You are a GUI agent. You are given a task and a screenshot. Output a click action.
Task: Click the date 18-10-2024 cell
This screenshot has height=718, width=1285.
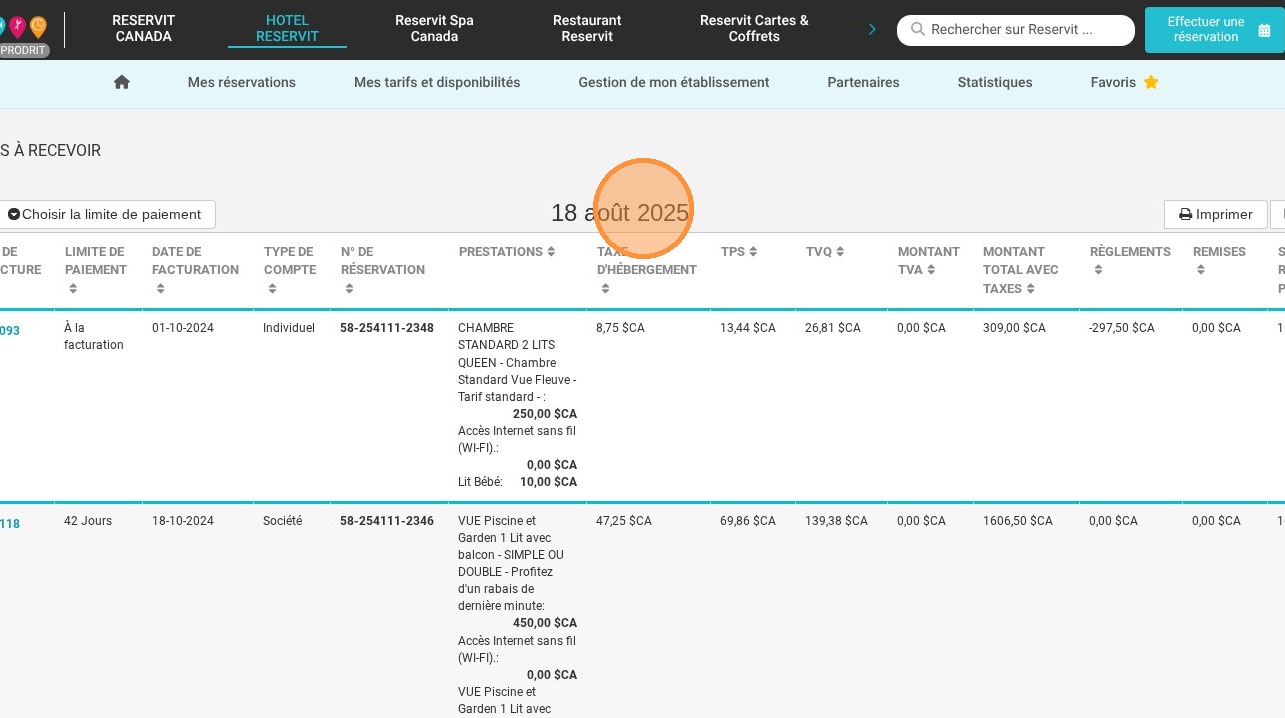pos(183,521)
